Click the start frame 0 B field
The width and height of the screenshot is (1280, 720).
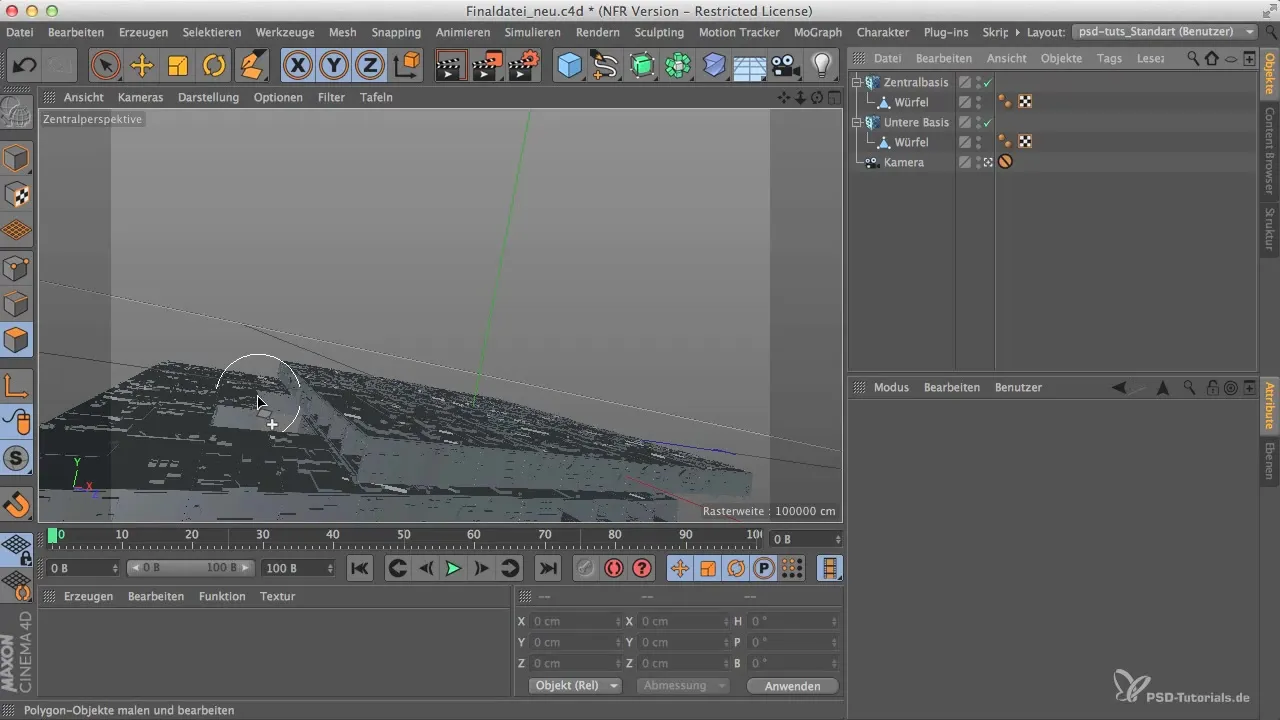pyautogui.click(x=83, y=568)
